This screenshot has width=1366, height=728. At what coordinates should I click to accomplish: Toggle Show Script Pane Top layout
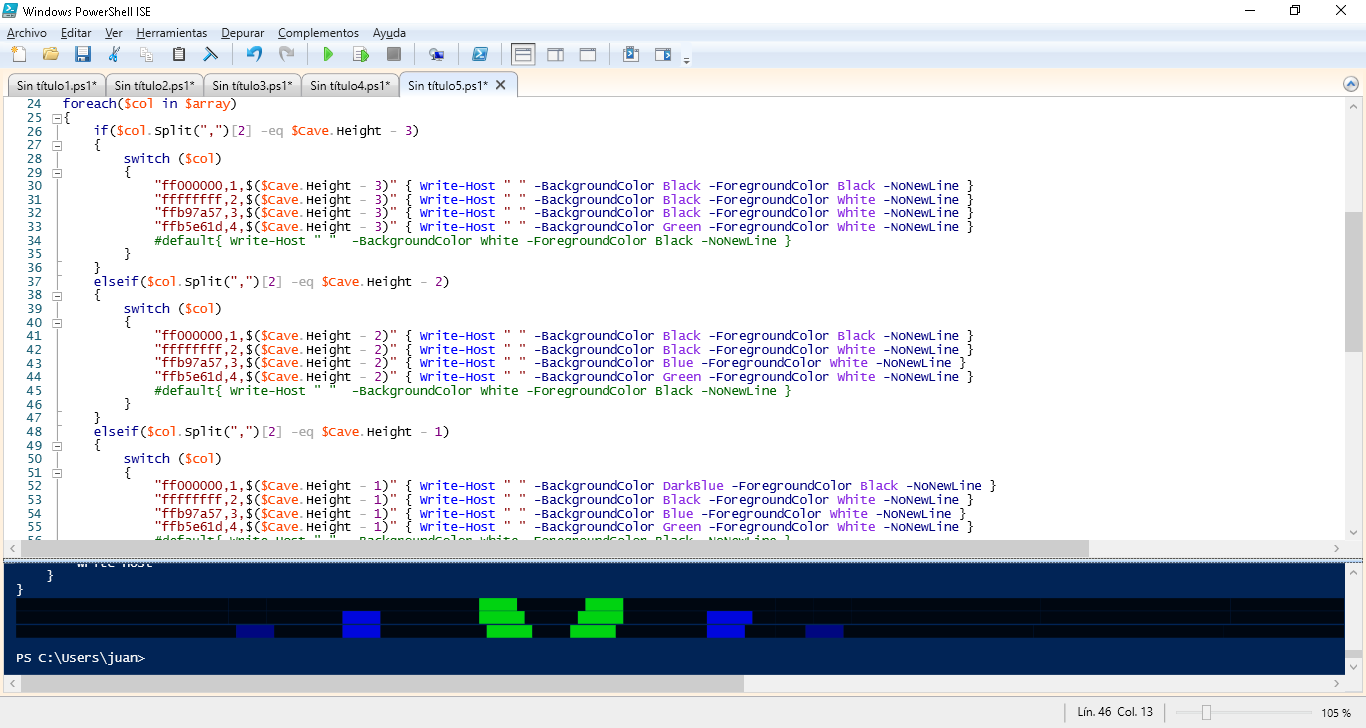(x=523, y=54)
